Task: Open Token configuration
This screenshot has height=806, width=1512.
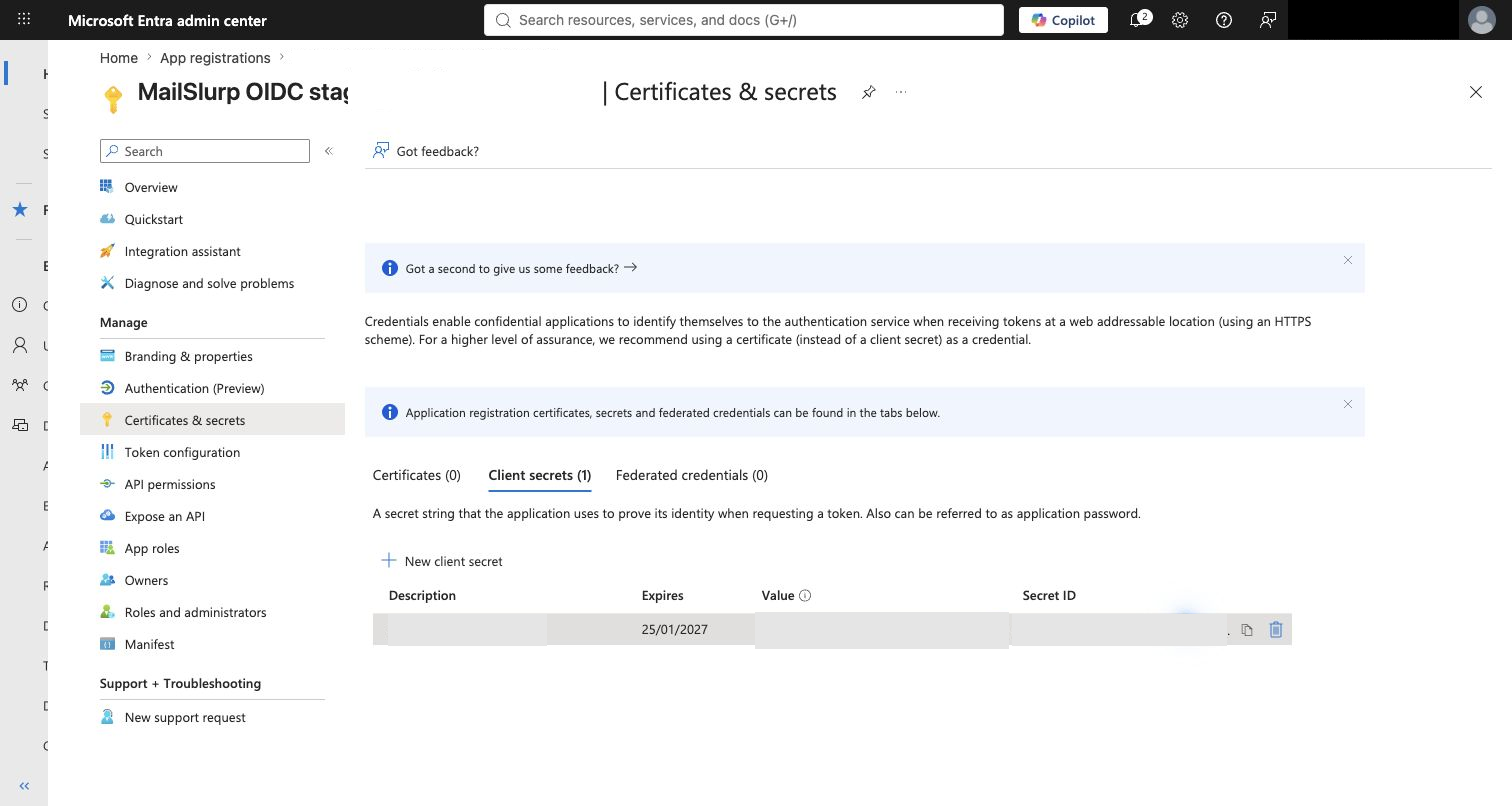Action: point(182,452)
